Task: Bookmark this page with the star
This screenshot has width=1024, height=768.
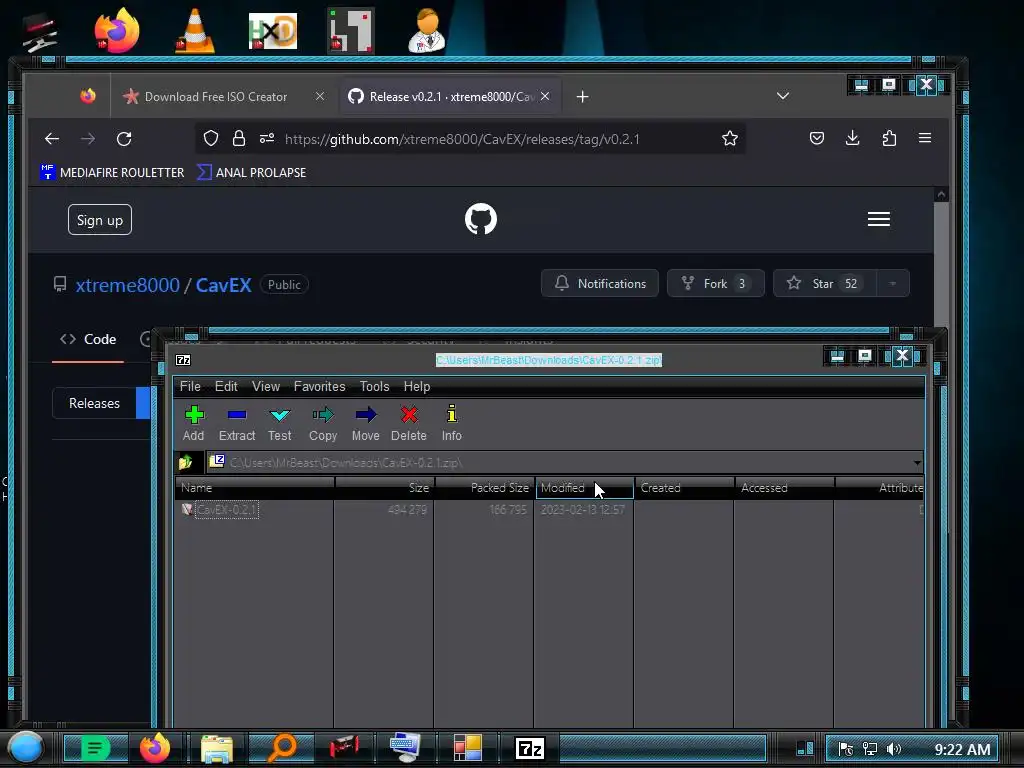Action: 729,138
